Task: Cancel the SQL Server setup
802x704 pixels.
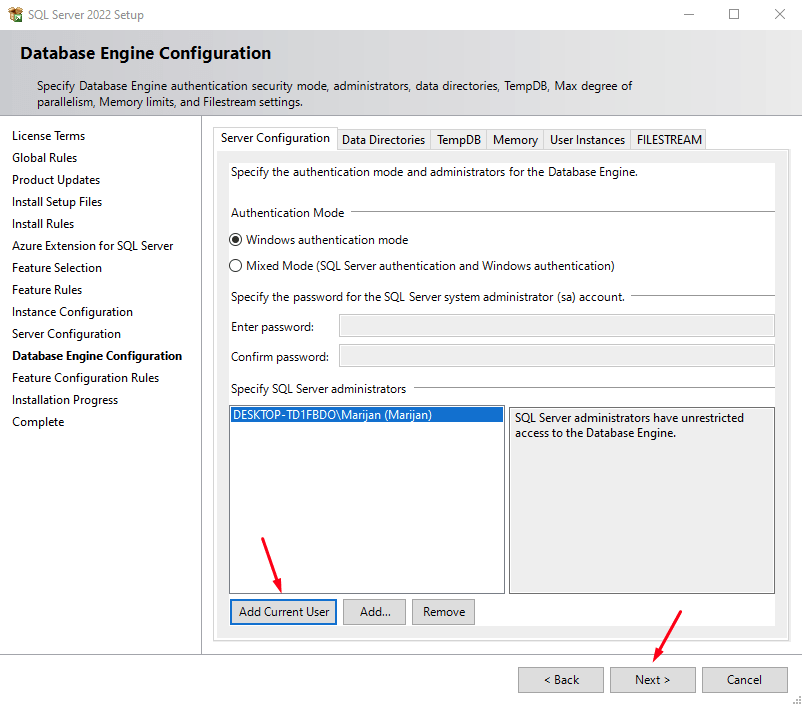Action: point(745,680)
